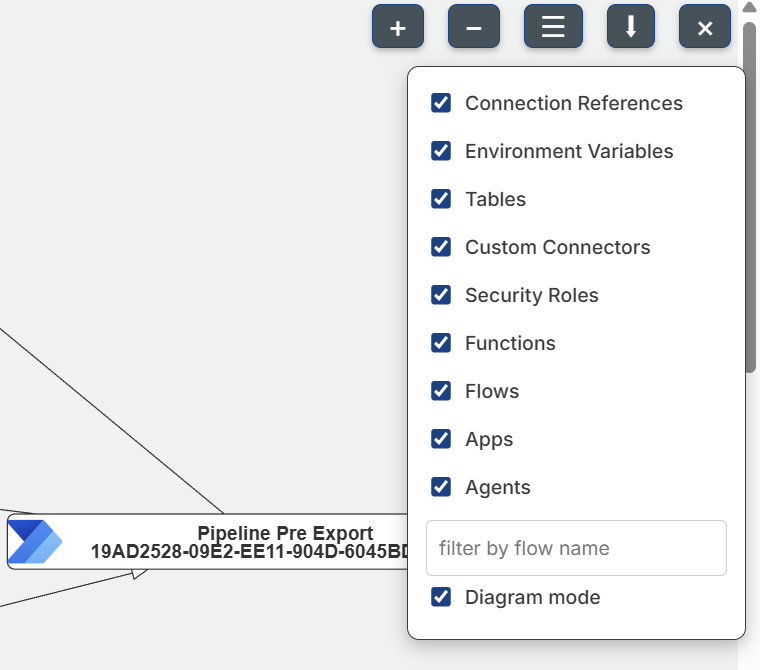Uncheck the Connection References checkbox
Viewport: 760px width, 670px height.
tap(441, 103)
